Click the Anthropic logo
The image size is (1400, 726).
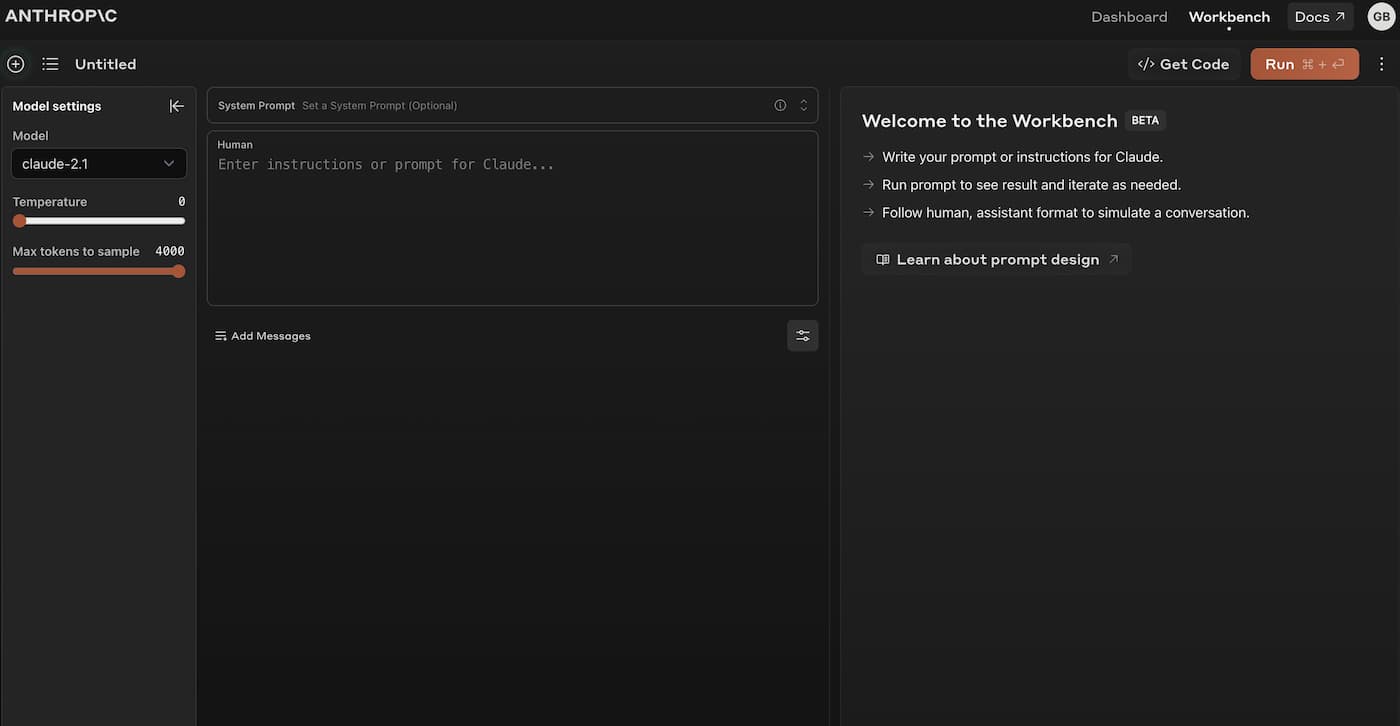61,16
